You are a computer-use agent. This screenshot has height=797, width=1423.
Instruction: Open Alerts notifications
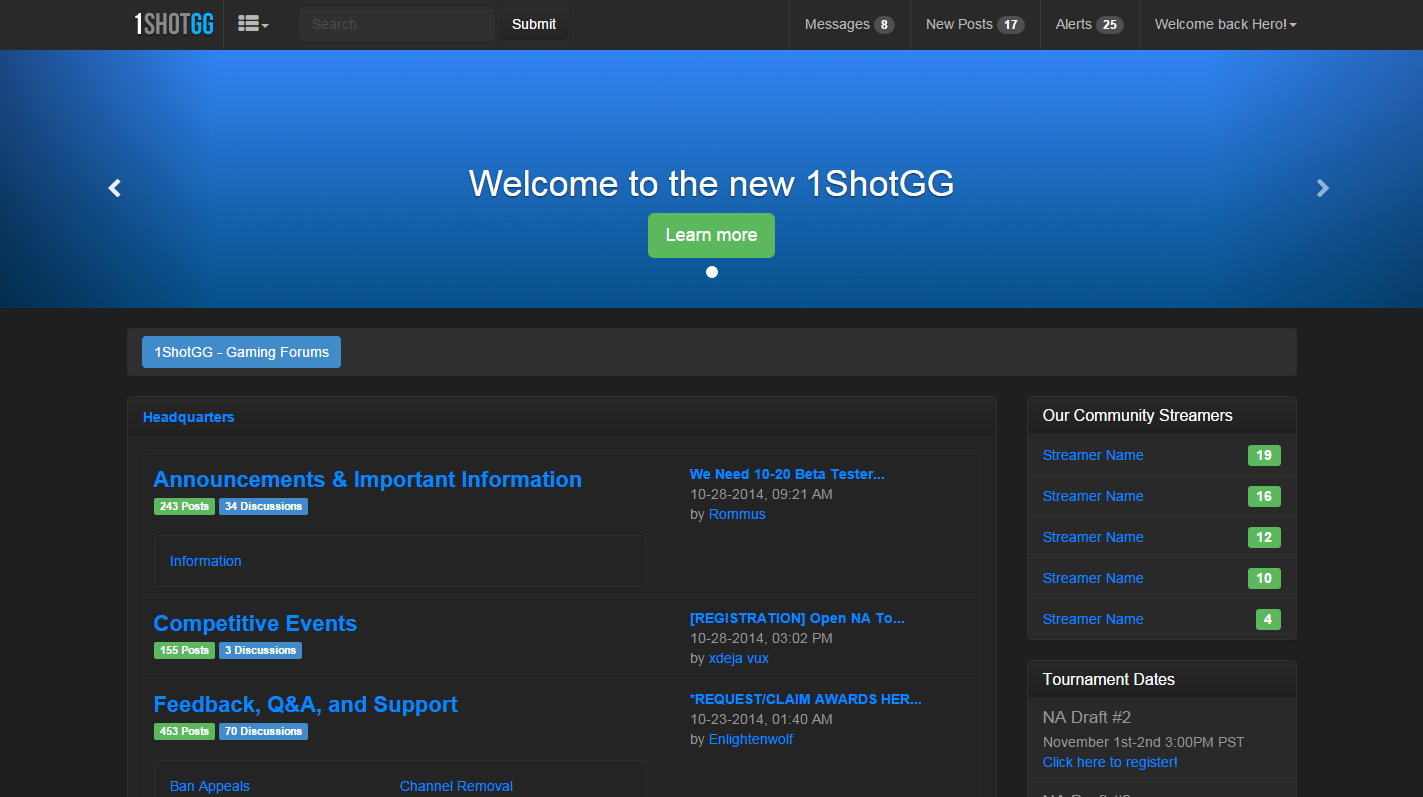click(x=1089, y=24)
